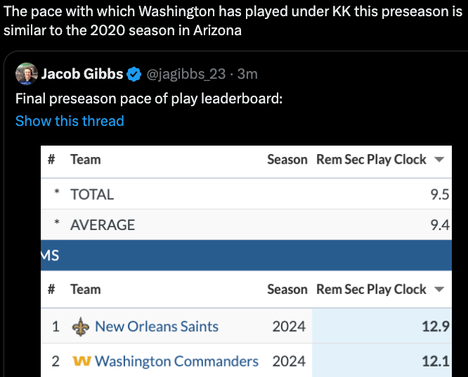Click the lower Season column header

click(287, 289)
